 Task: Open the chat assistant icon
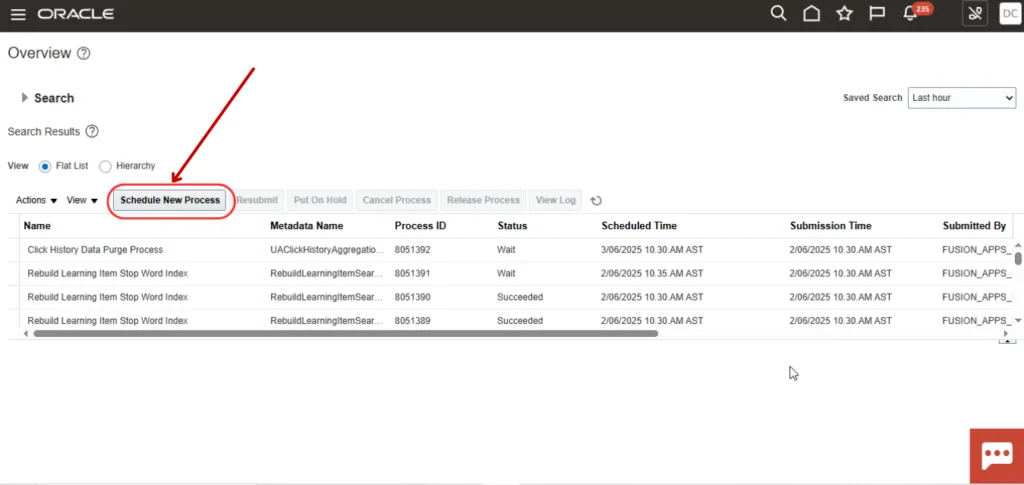click(x=997, y=455)
